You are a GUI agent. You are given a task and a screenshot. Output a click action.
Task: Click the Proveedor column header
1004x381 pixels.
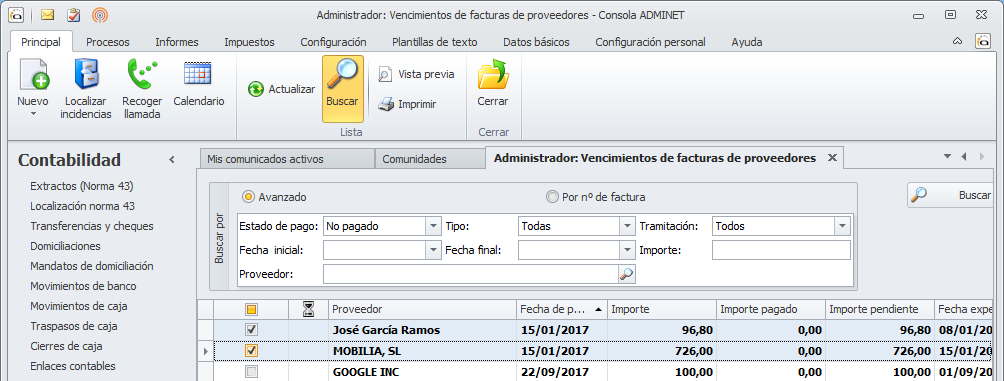[x=422, y=309]
